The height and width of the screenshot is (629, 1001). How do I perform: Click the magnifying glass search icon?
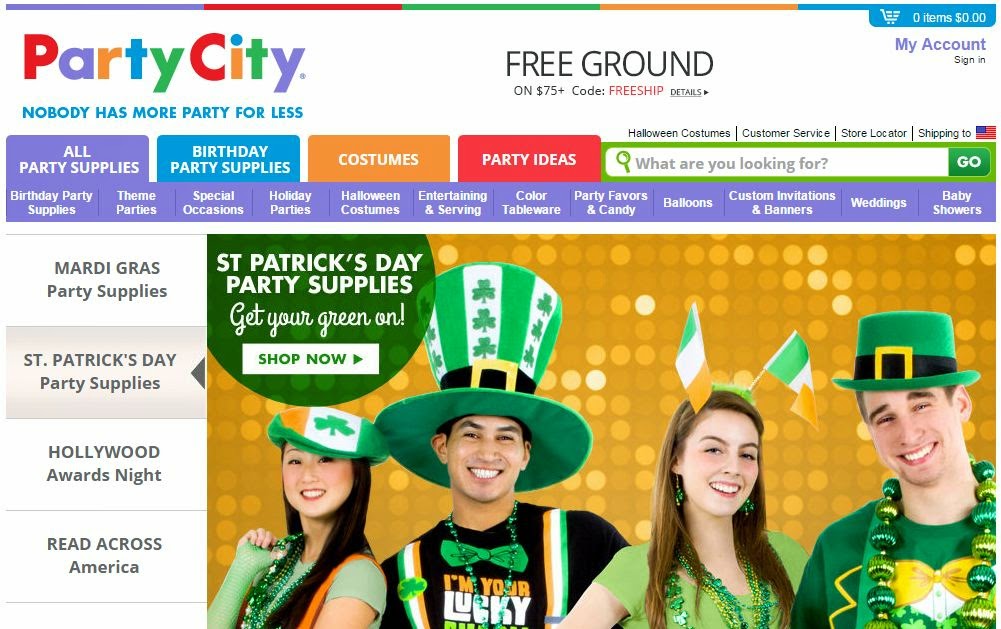(623, 162)
